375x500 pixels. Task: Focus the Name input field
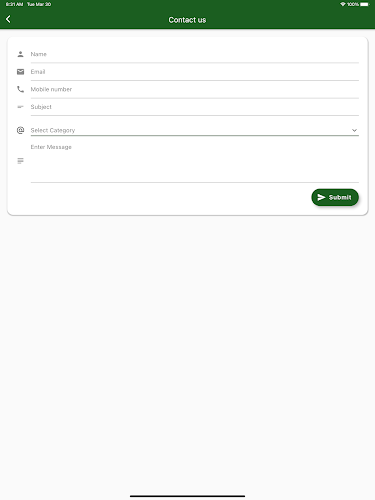point(195,54)
